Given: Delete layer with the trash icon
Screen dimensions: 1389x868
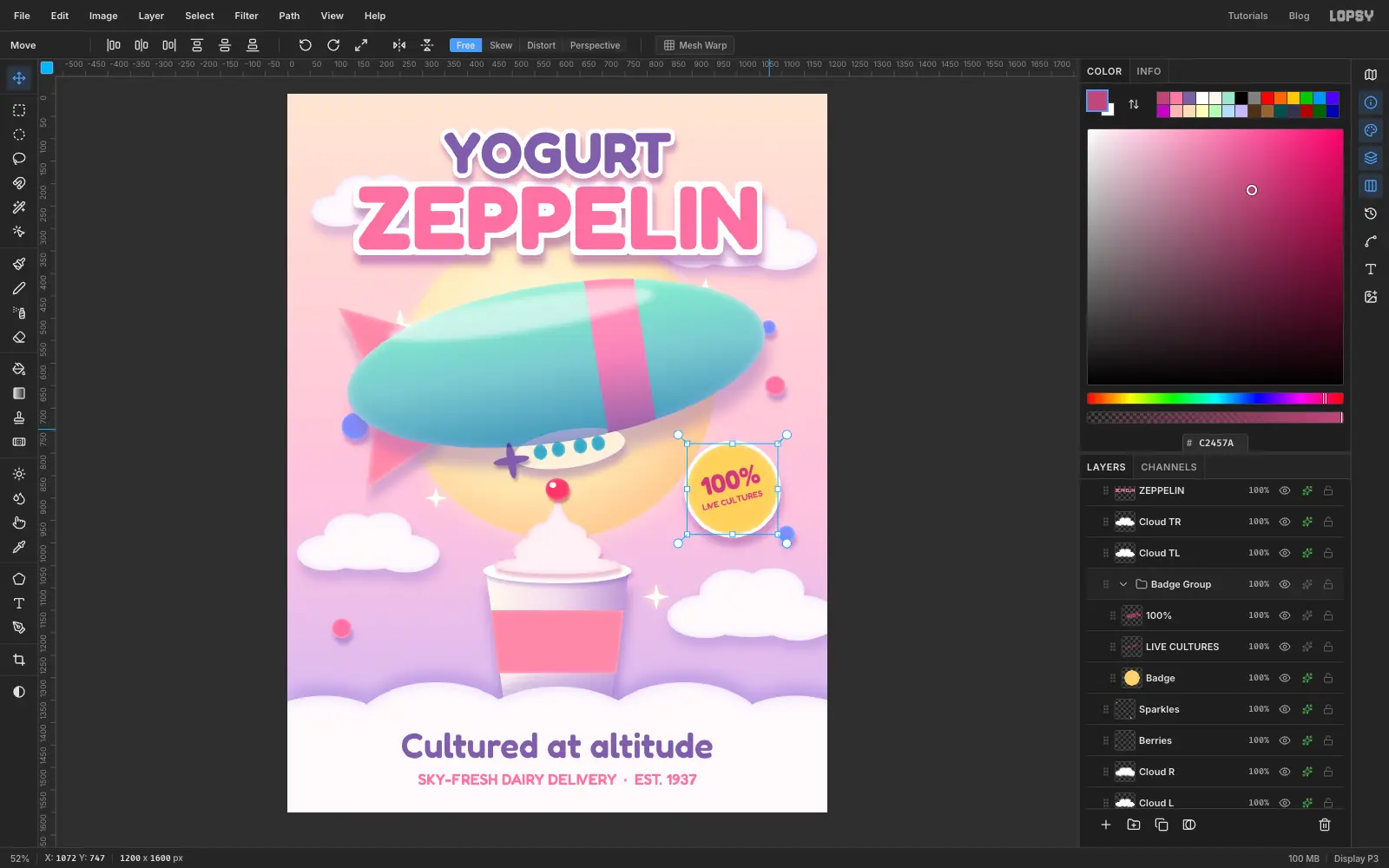Looking at the screenshot, I should pyautogui.click(x=1325, y=825).
